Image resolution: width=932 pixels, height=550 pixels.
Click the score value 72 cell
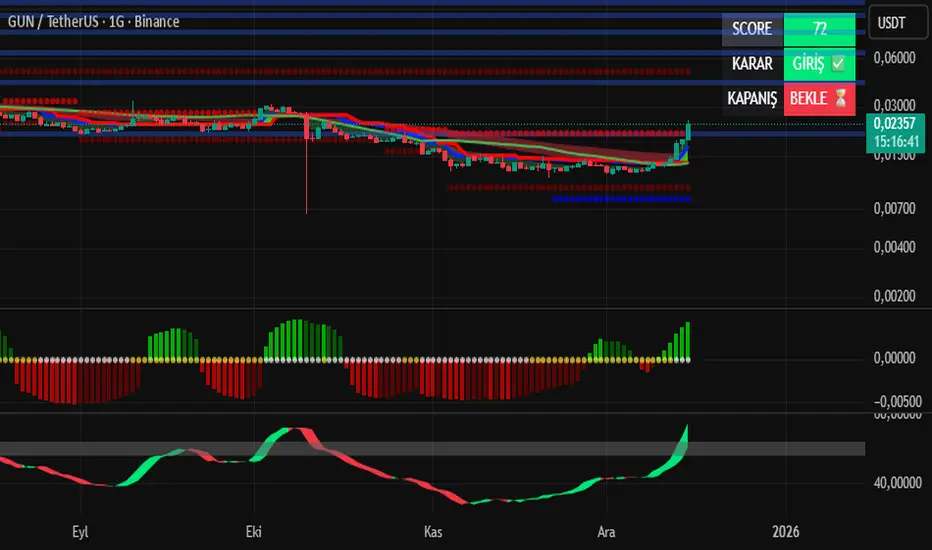(x=820, y=28)
